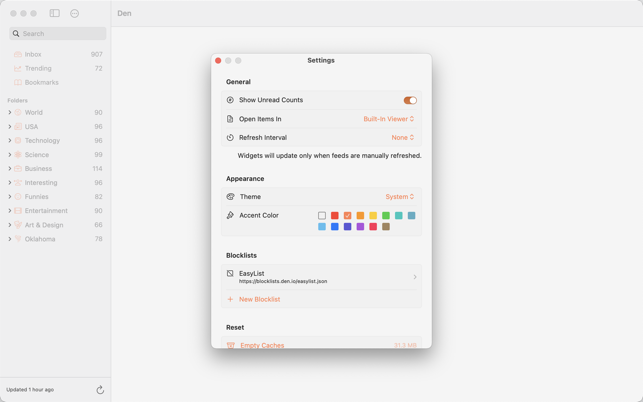Click the refresh feeds icon
643x402 pixels.
(100, 390)
